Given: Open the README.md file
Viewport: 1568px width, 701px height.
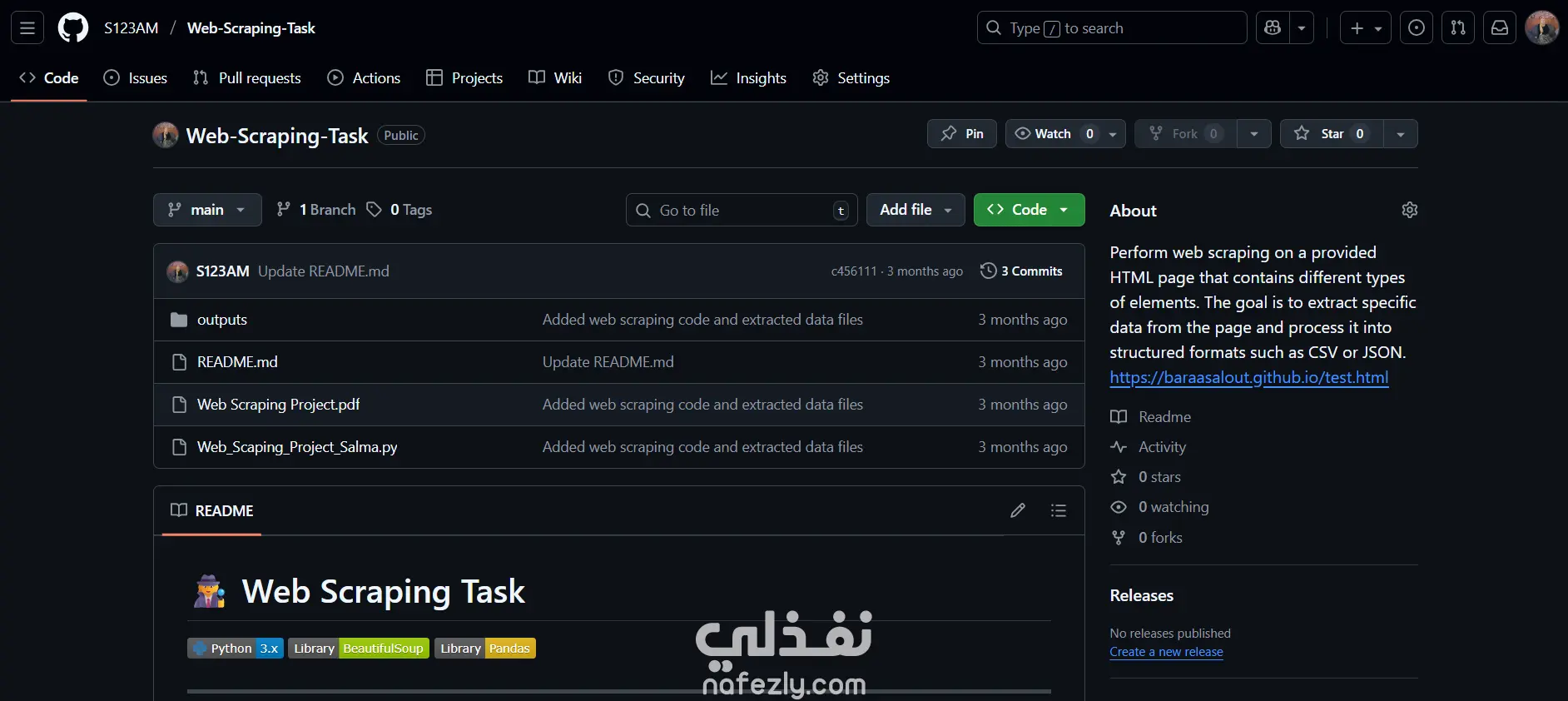Looking at the screenshot, I should pyautogui.click(x=237, y=362).
